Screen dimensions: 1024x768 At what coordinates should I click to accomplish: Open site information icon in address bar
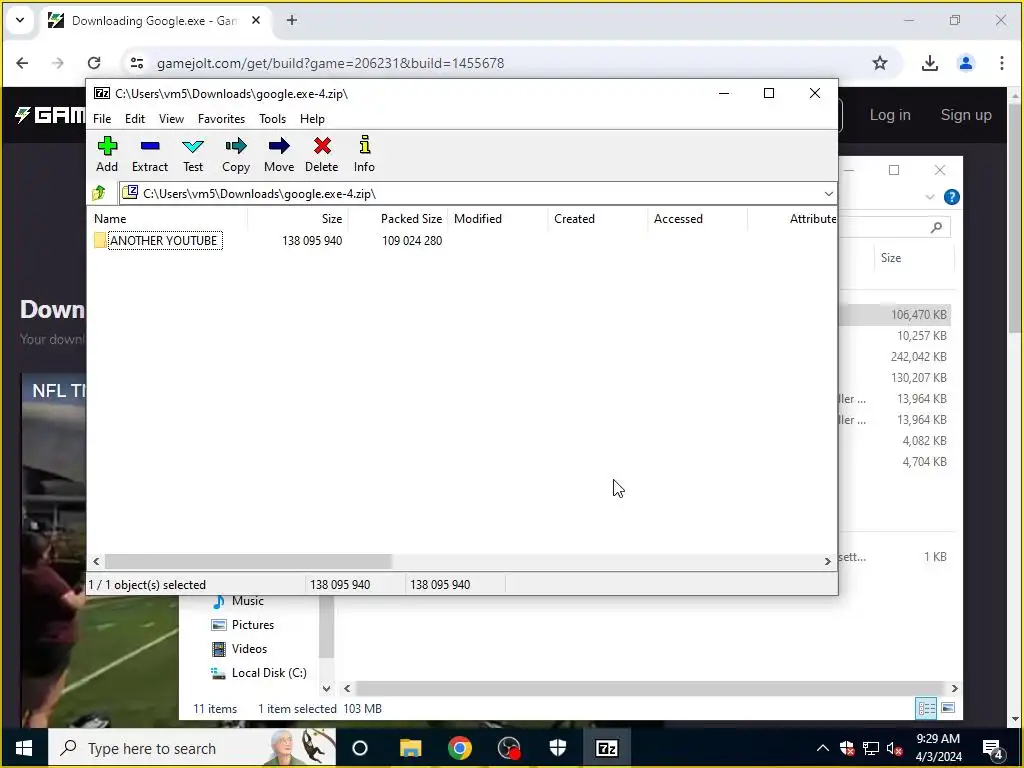[x=136, y=63]
